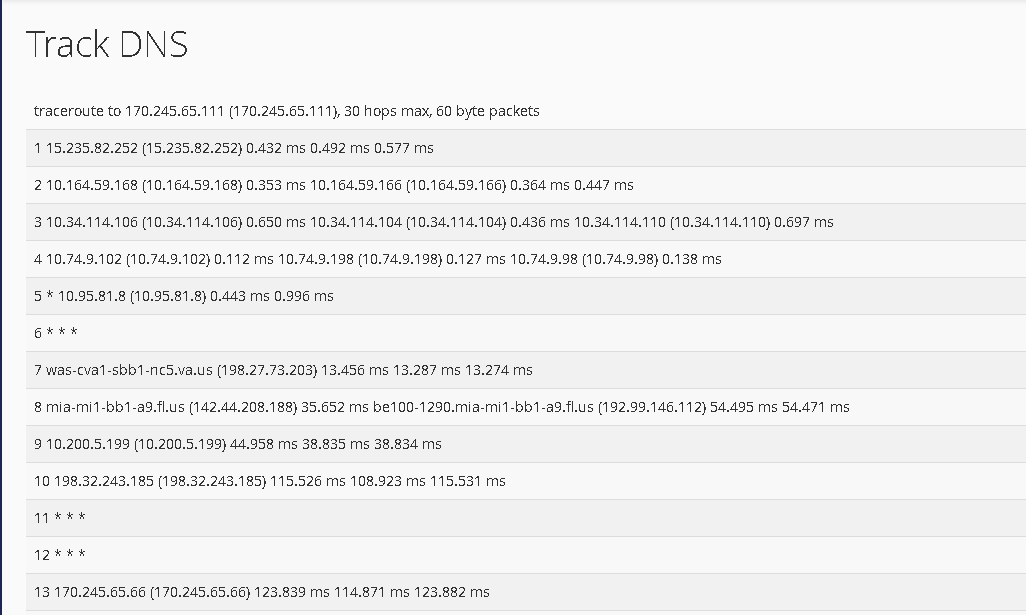This screenshot has height=615, width=1026.
Task: Click hop 7 was-cva1-sbb1-nc5.va.us hostname
Action: tap(129, 370)
